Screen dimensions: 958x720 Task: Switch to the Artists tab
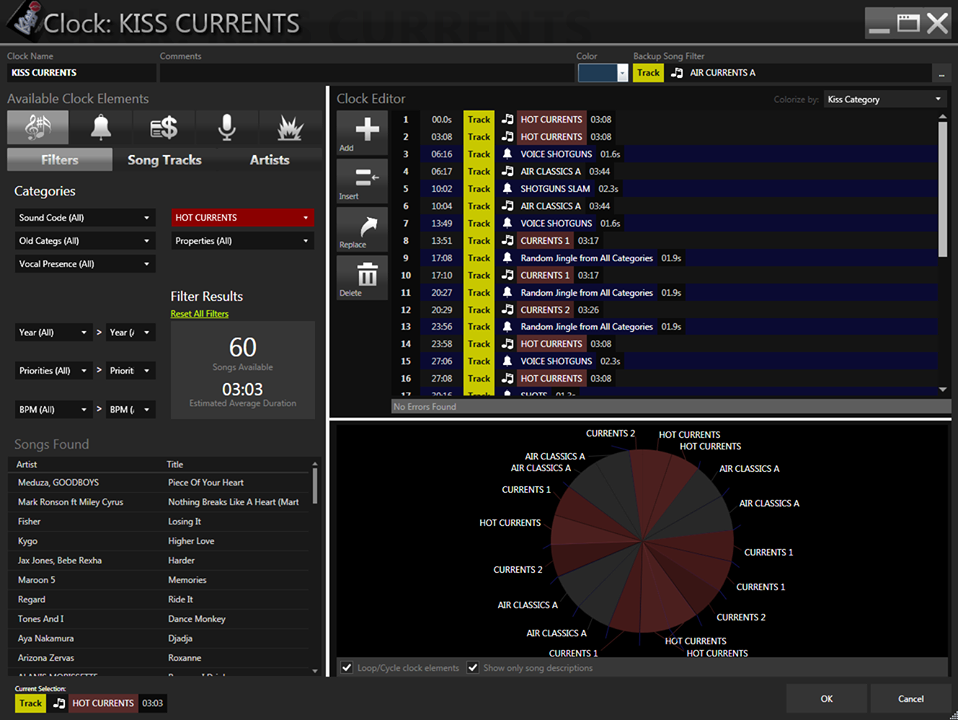tap(269, 160)
